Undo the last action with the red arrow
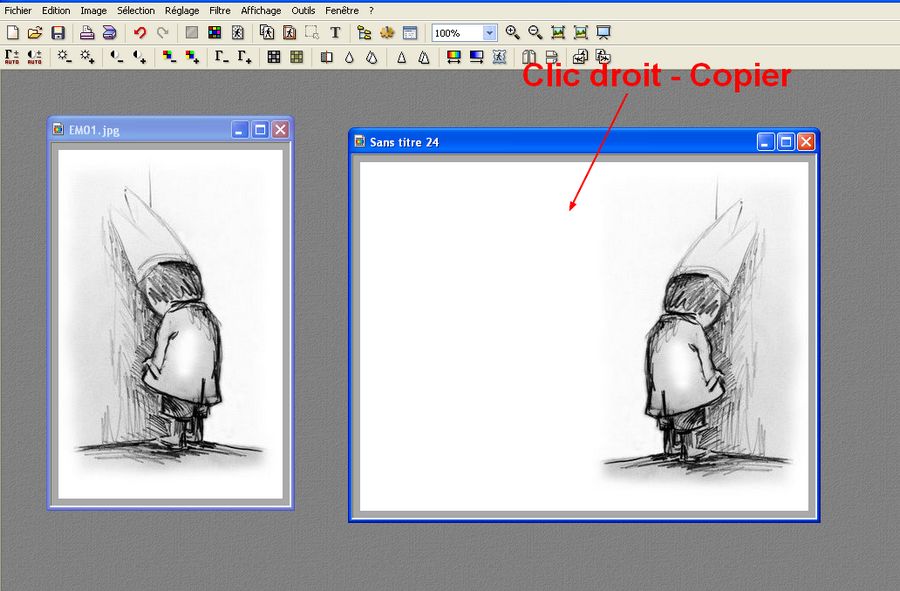The width and height of the screenshot is (900, 591). pos(140,33)
